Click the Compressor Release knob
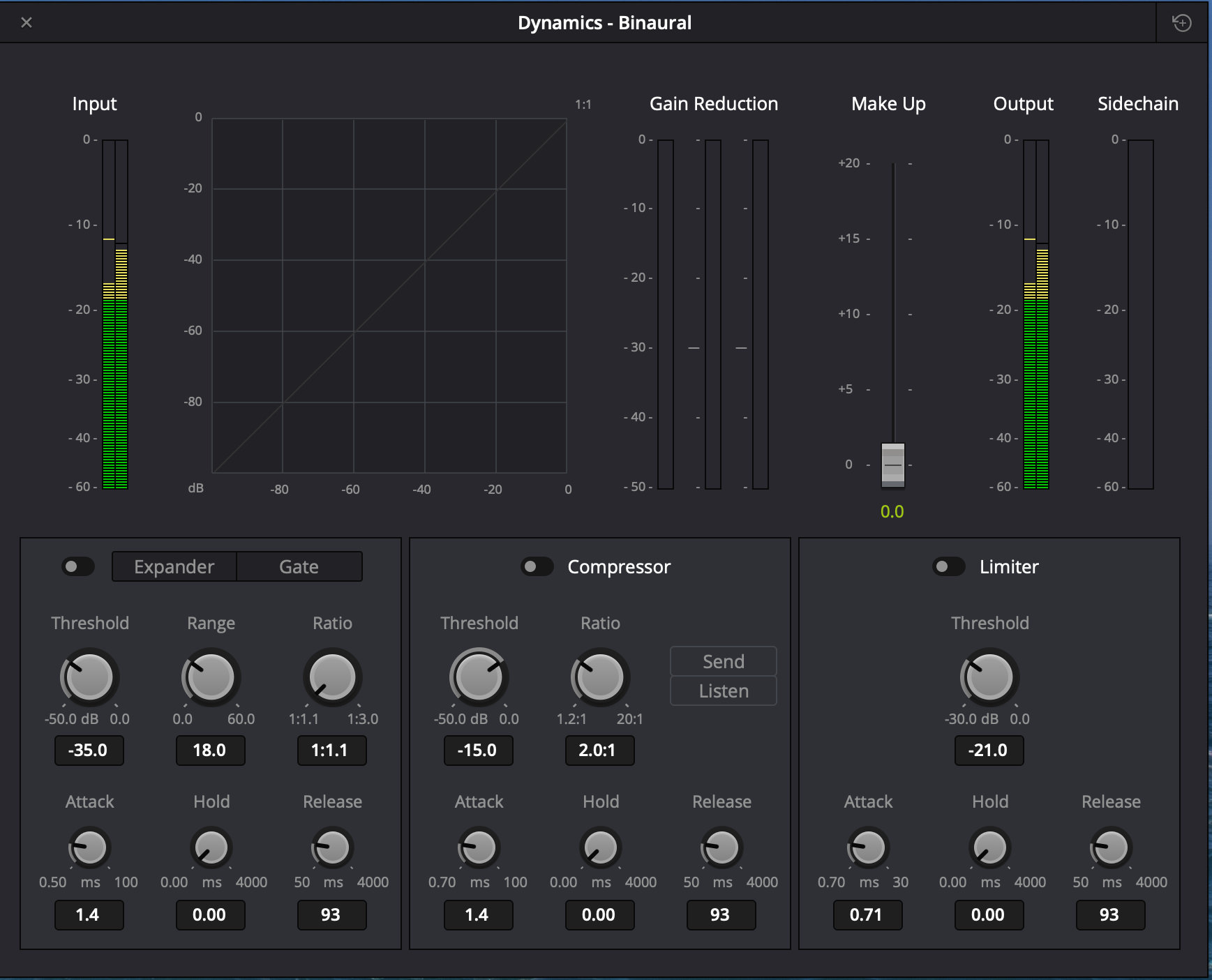The image size is (1212, 980). click(722, 848)
